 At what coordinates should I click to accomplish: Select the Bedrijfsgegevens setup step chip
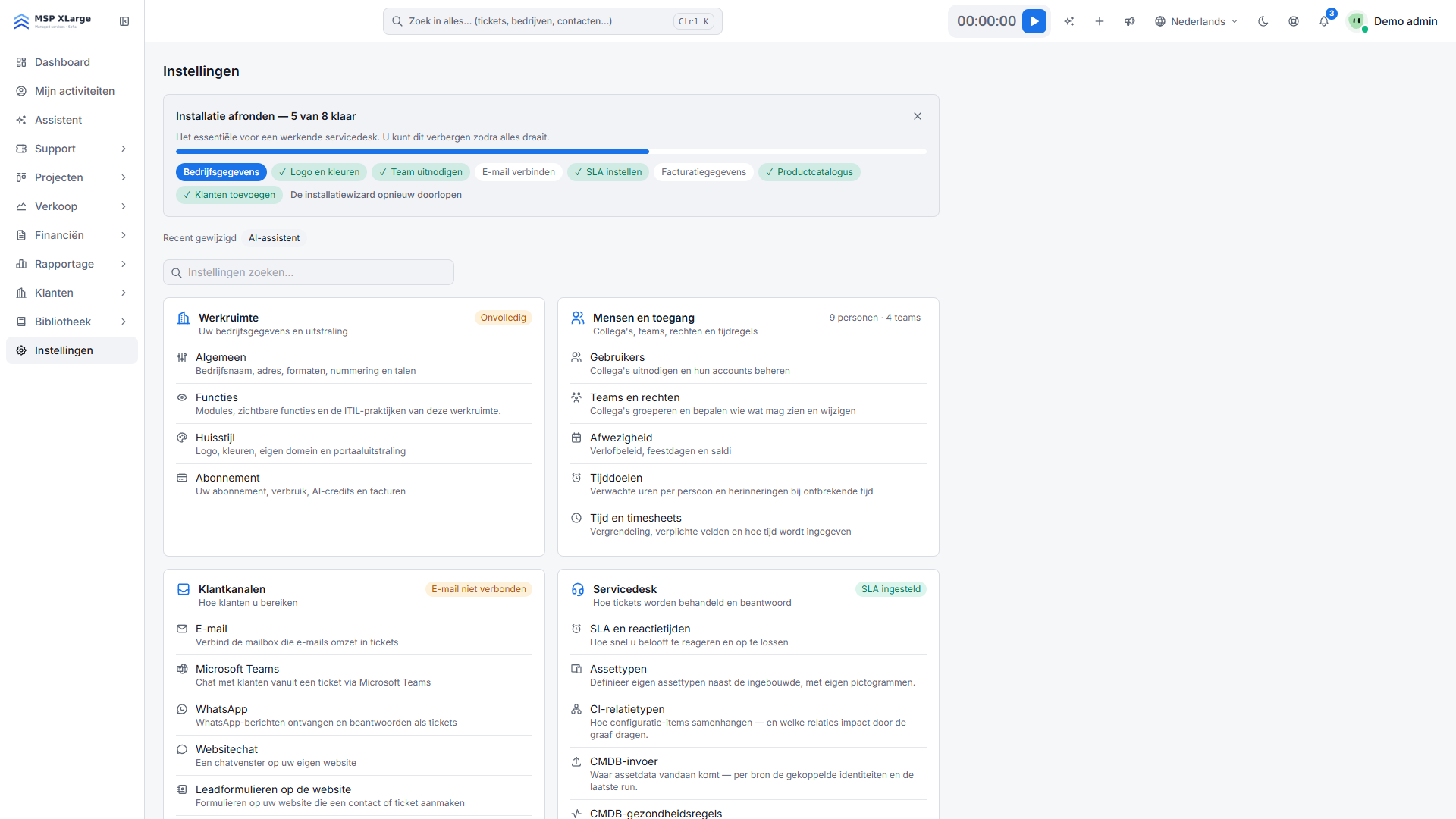point(221,172)
